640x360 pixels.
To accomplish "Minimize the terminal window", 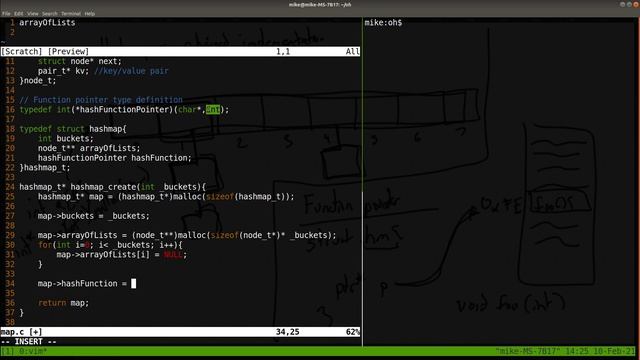I will point(622,4).
